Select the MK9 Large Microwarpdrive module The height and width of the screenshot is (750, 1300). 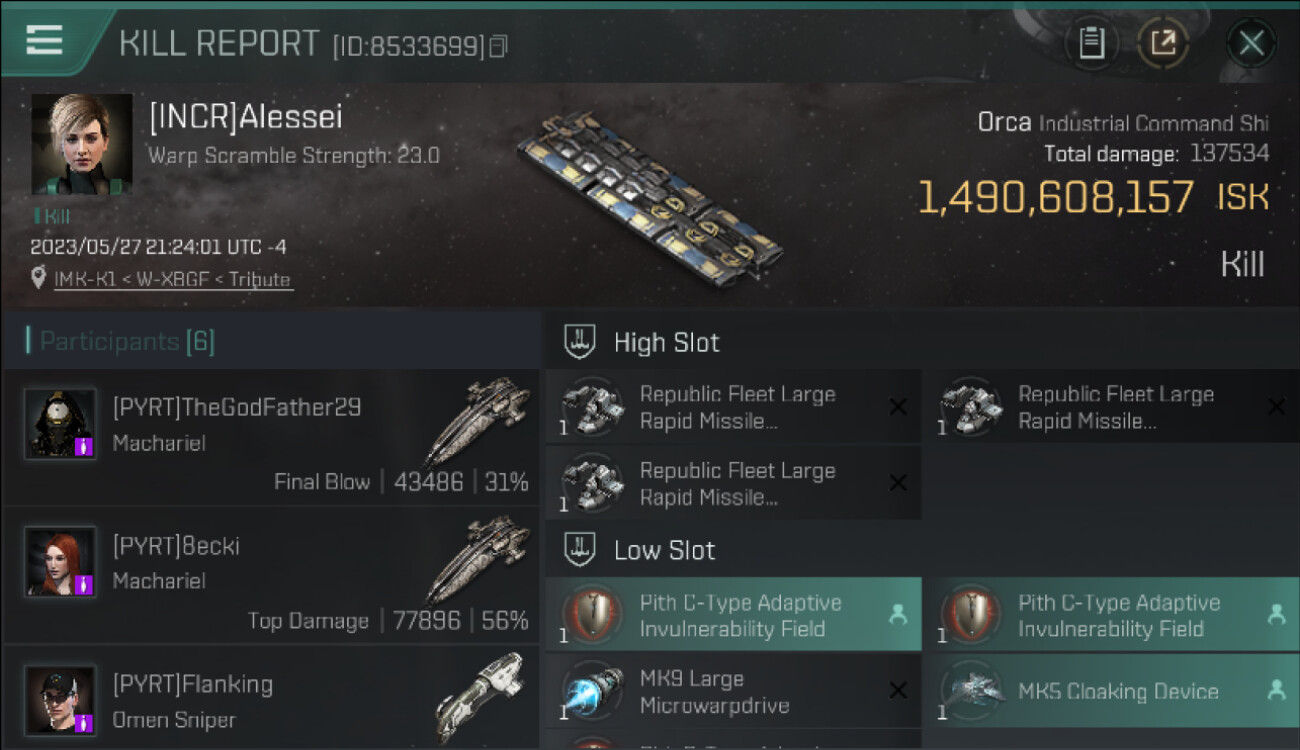pos(733,691)
